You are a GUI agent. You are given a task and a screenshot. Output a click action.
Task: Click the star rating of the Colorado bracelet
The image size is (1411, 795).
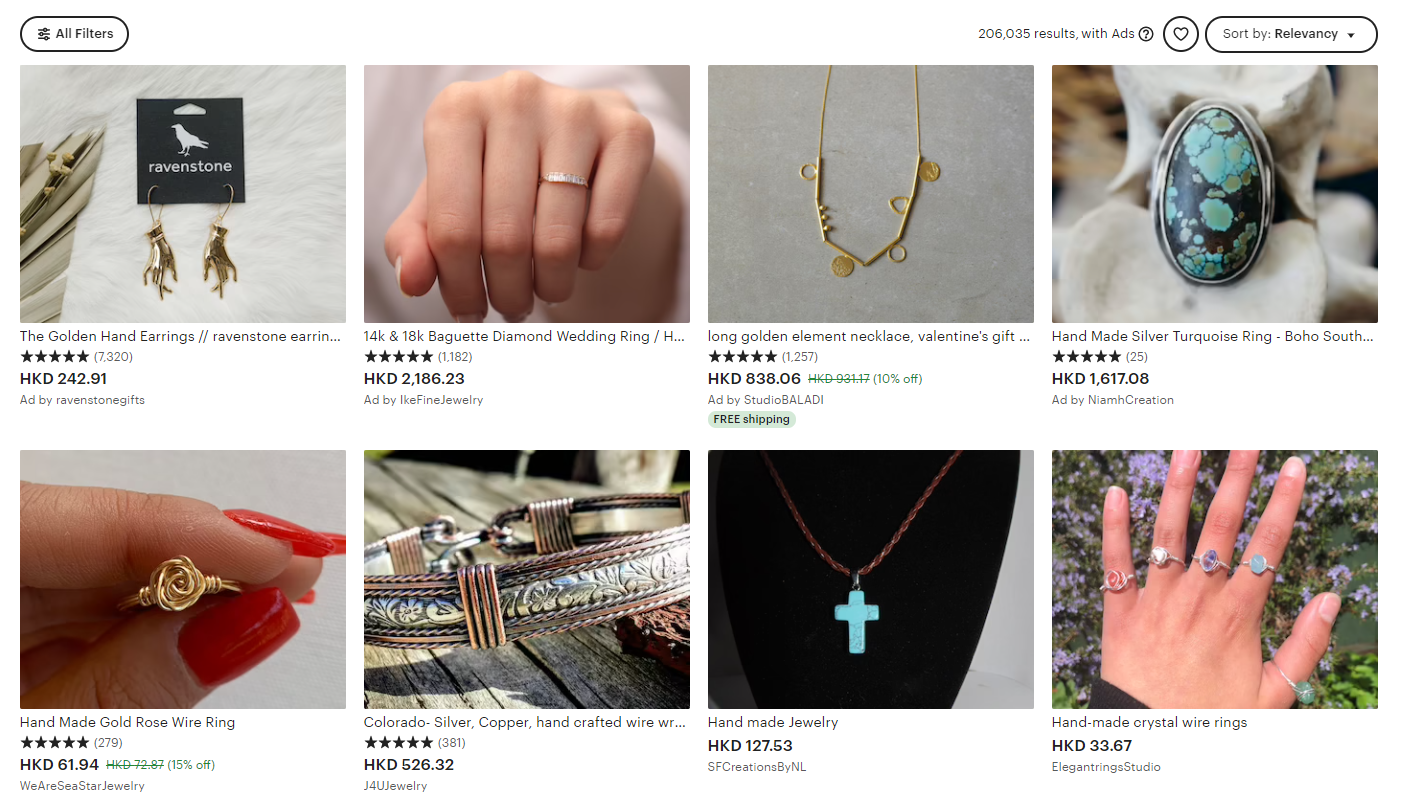click(x=399, y=743)
